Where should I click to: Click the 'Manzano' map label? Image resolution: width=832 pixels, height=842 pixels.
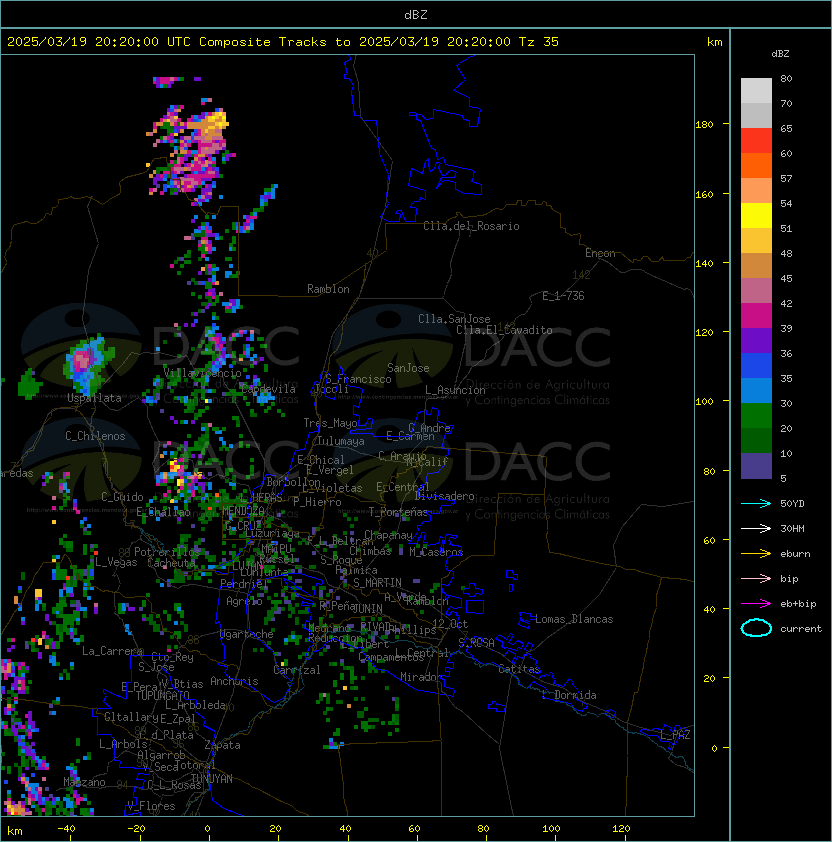84,782
